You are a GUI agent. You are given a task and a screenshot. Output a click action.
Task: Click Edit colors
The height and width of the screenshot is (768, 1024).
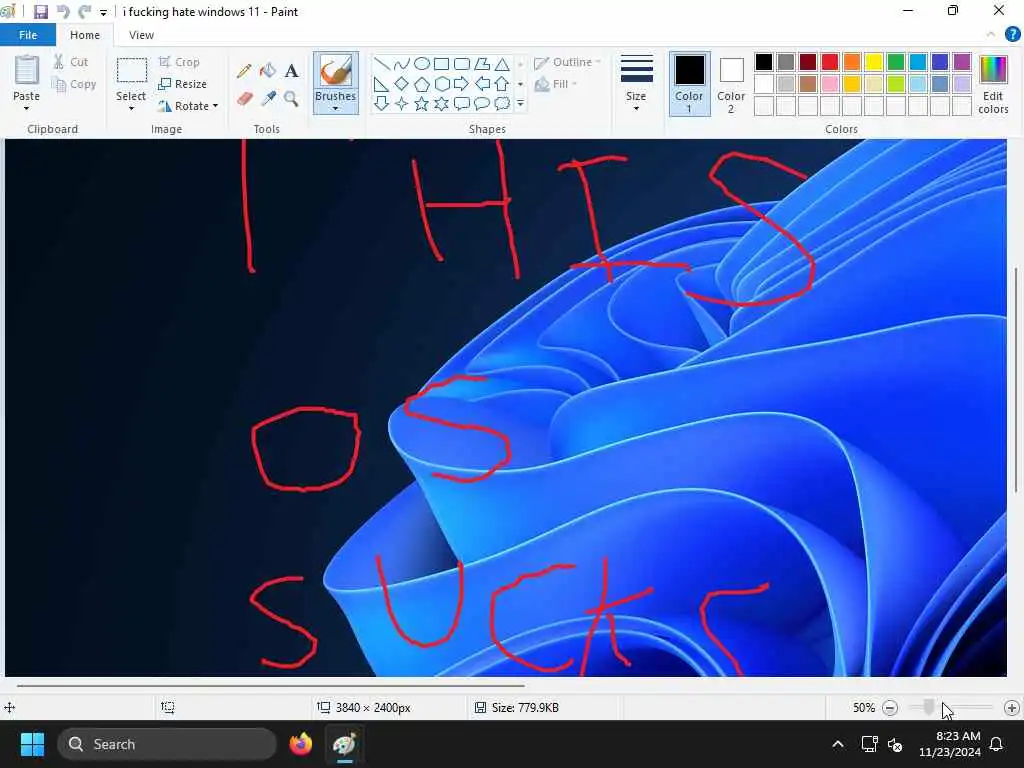click(993, 84)
